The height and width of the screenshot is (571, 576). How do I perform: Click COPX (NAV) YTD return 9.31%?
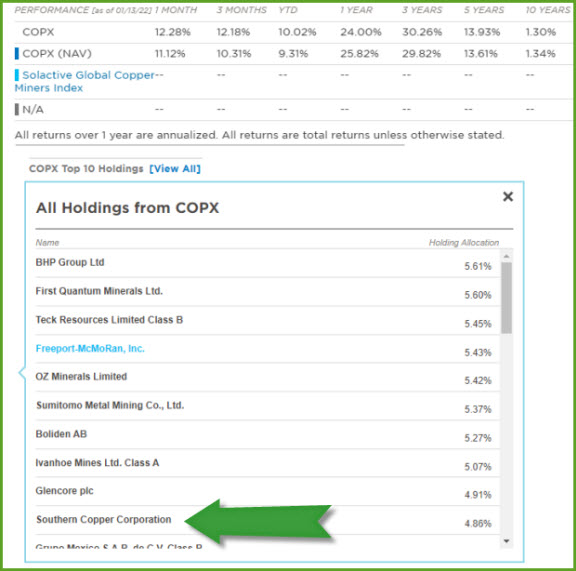293,54
